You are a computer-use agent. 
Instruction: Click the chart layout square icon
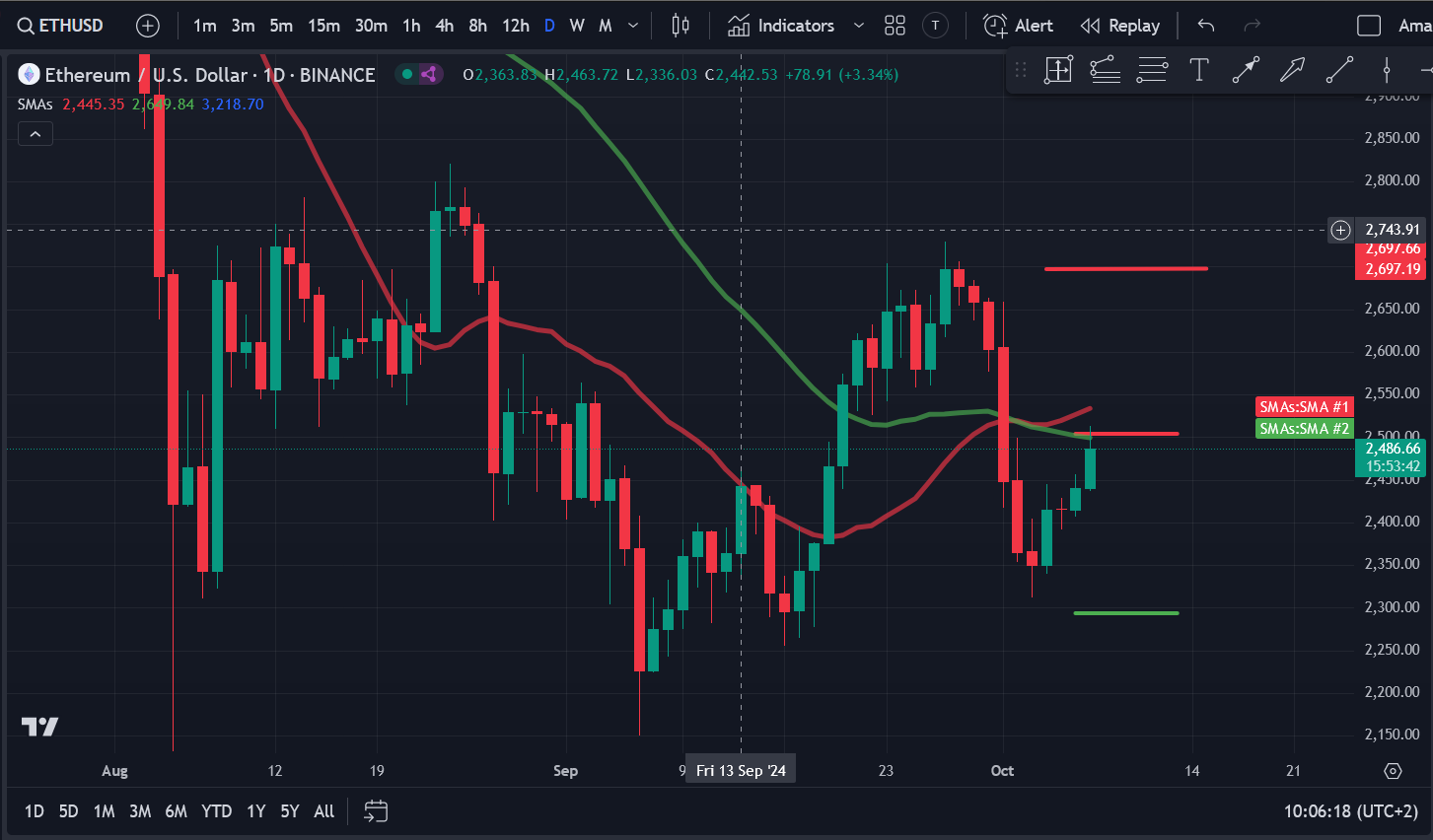click(1369, 26)
